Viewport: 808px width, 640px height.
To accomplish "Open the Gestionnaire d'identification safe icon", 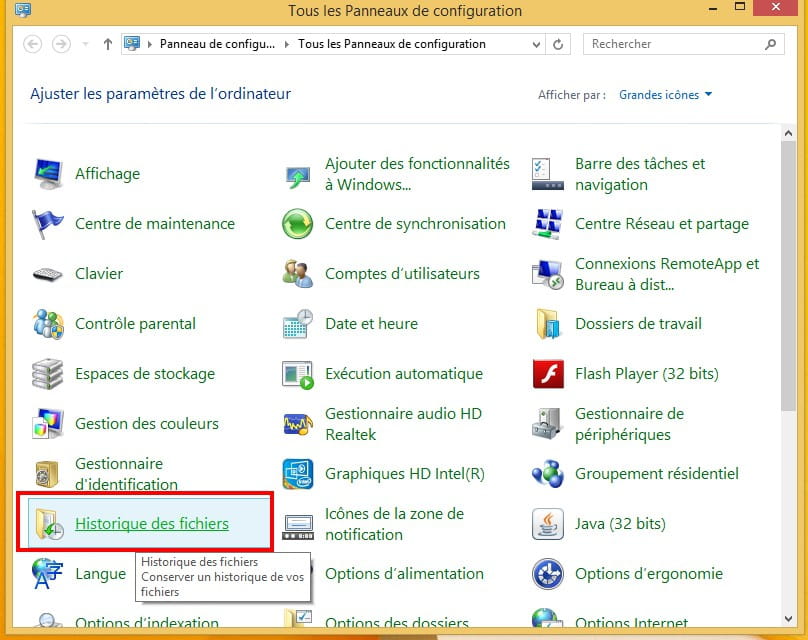I will tap(47, 474).
